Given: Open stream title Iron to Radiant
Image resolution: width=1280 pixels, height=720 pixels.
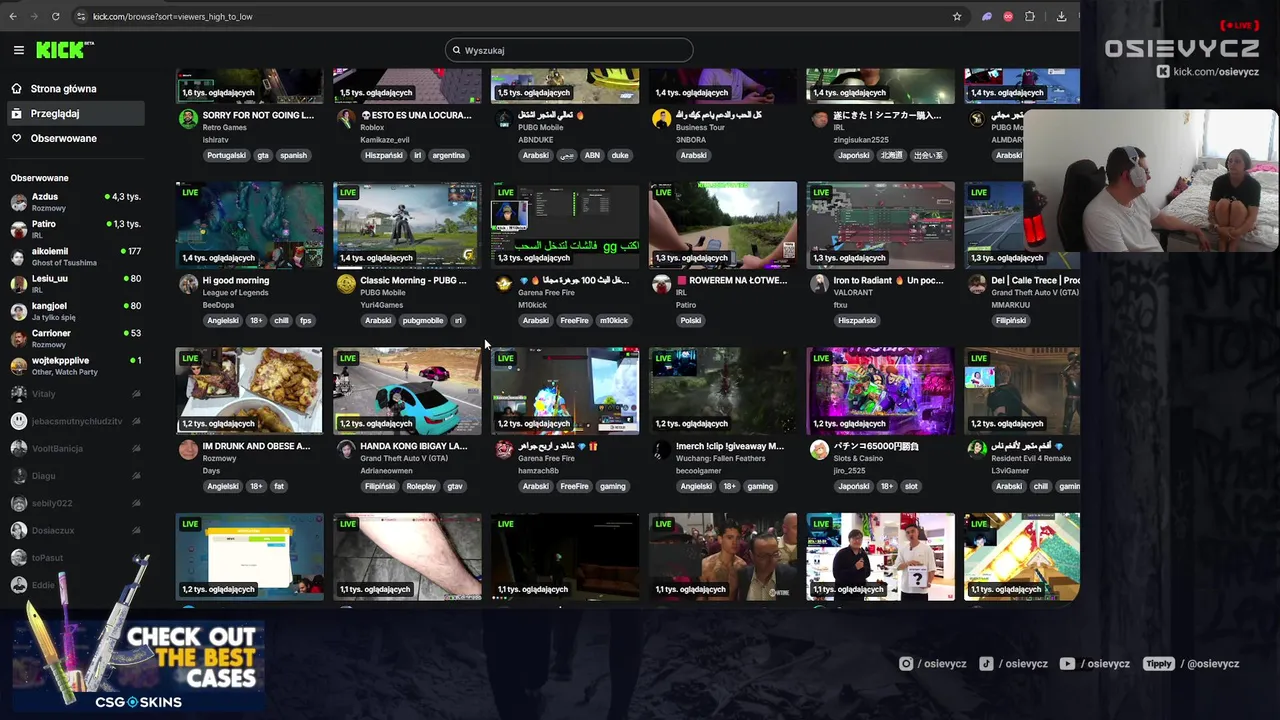Looking at the screenshot, I should point(887,280).
